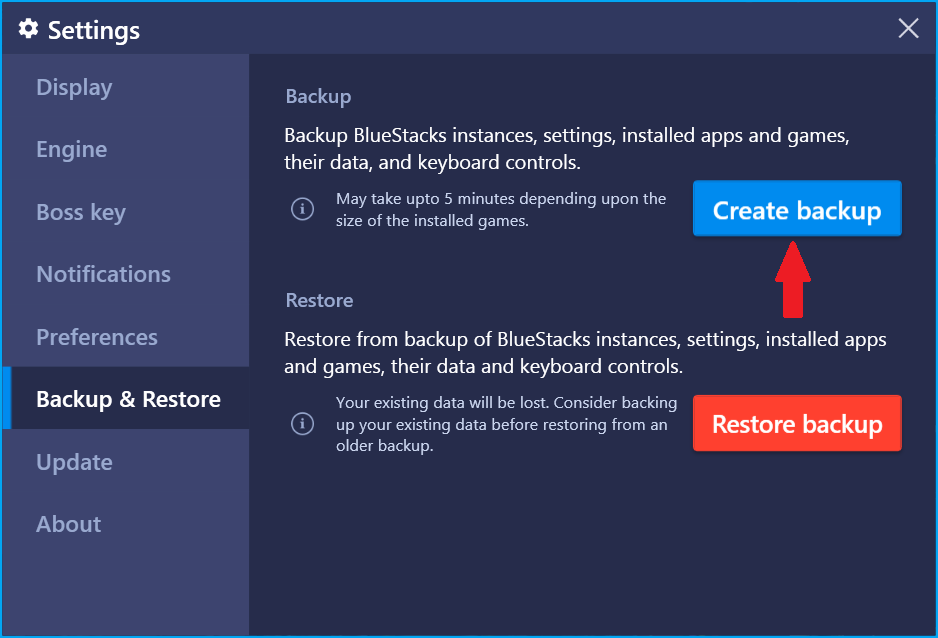
Task: Select the Boss key section
Action: click(126, 212)
